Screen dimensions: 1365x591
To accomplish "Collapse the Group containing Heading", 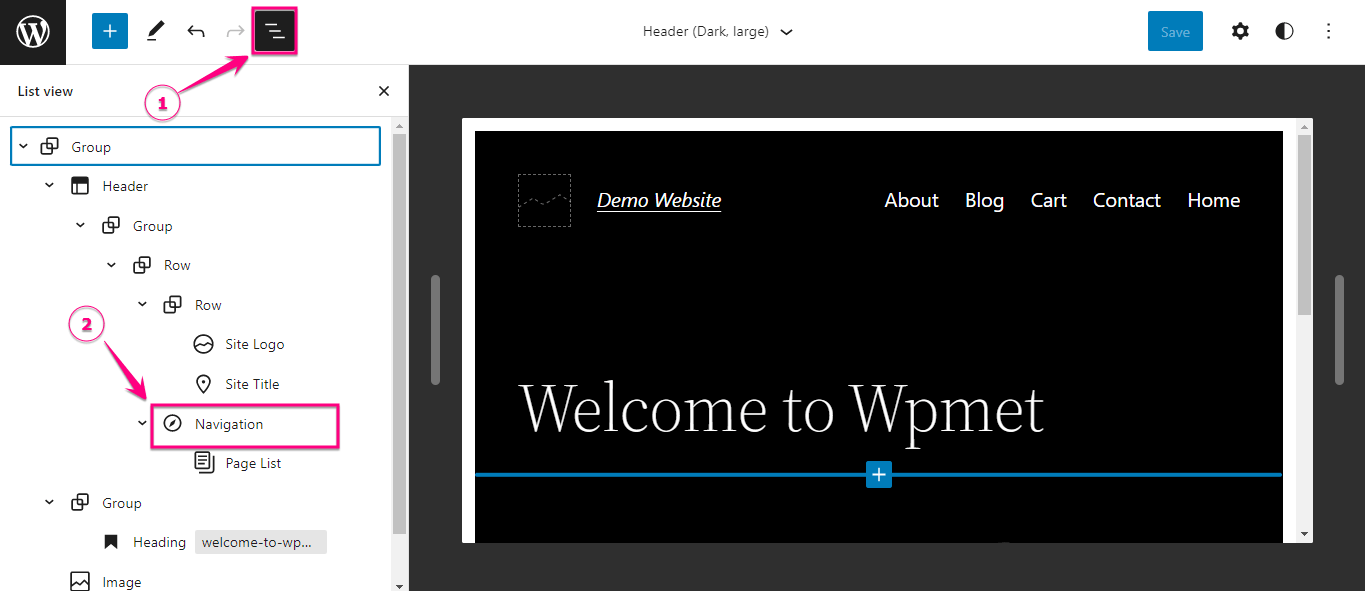I will pyautogui.click(x=49, y=503).
